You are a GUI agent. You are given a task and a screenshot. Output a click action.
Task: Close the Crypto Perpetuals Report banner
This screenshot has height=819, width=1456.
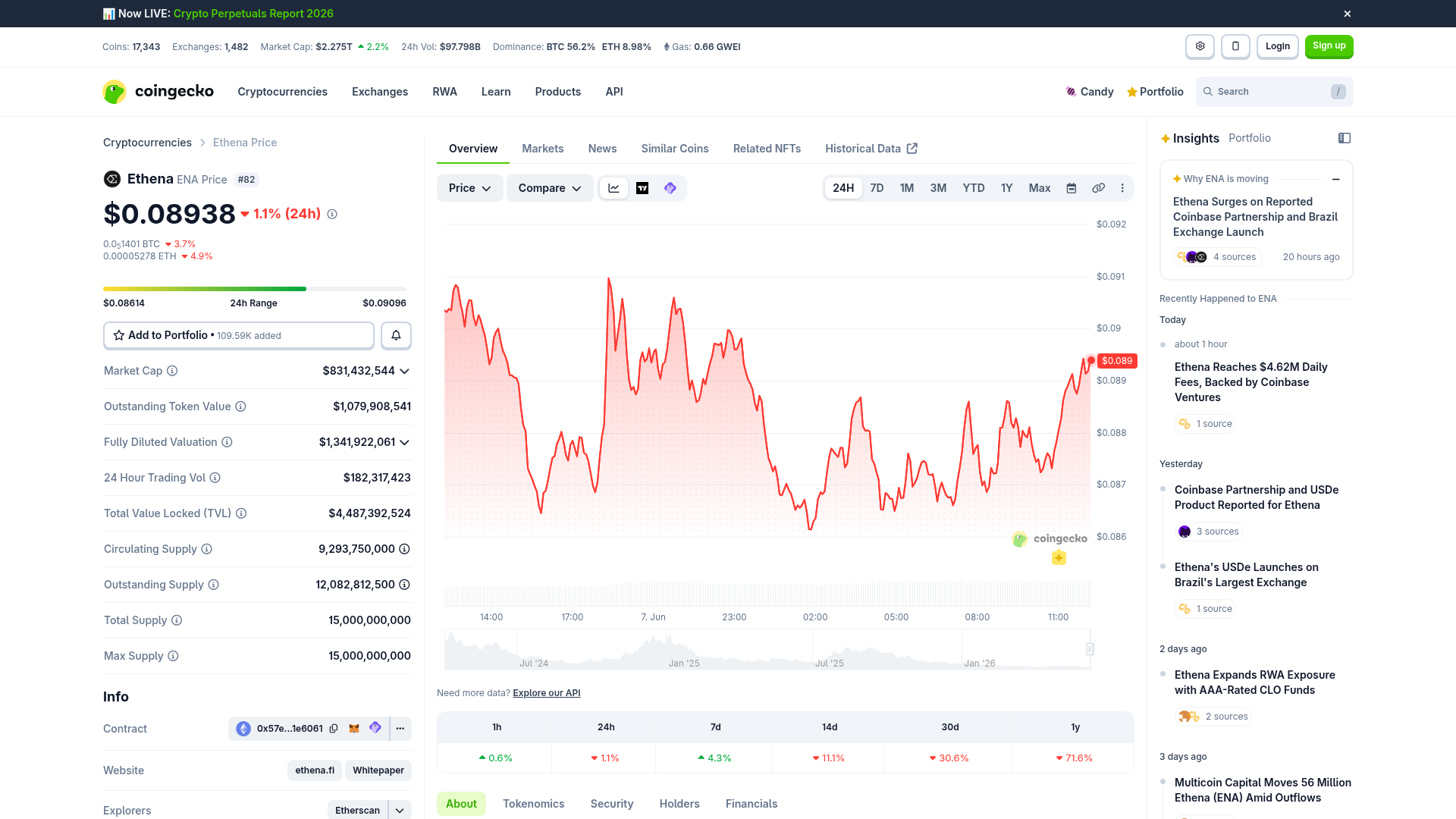[x=1347, y=14]
